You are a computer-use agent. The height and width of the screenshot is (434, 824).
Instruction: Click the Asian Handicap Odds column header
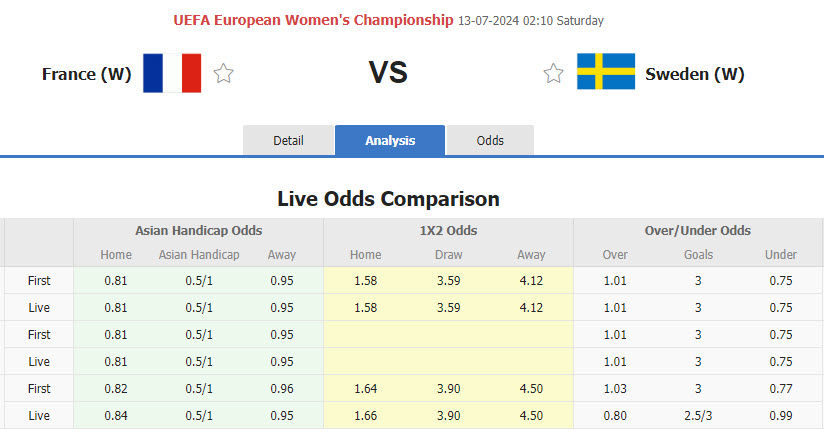[198, 230]
